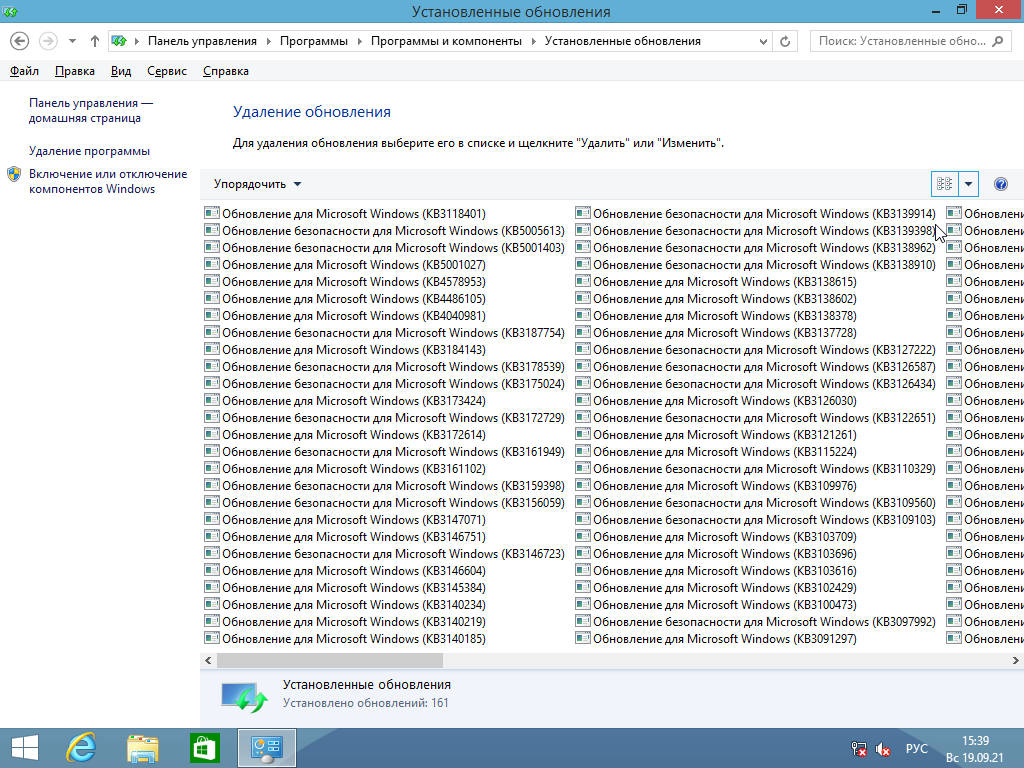This screenshot has height=768, width=1024.
Task: Click the horizontal scrollbar left arrow
Action: click(x=208, y=660)
